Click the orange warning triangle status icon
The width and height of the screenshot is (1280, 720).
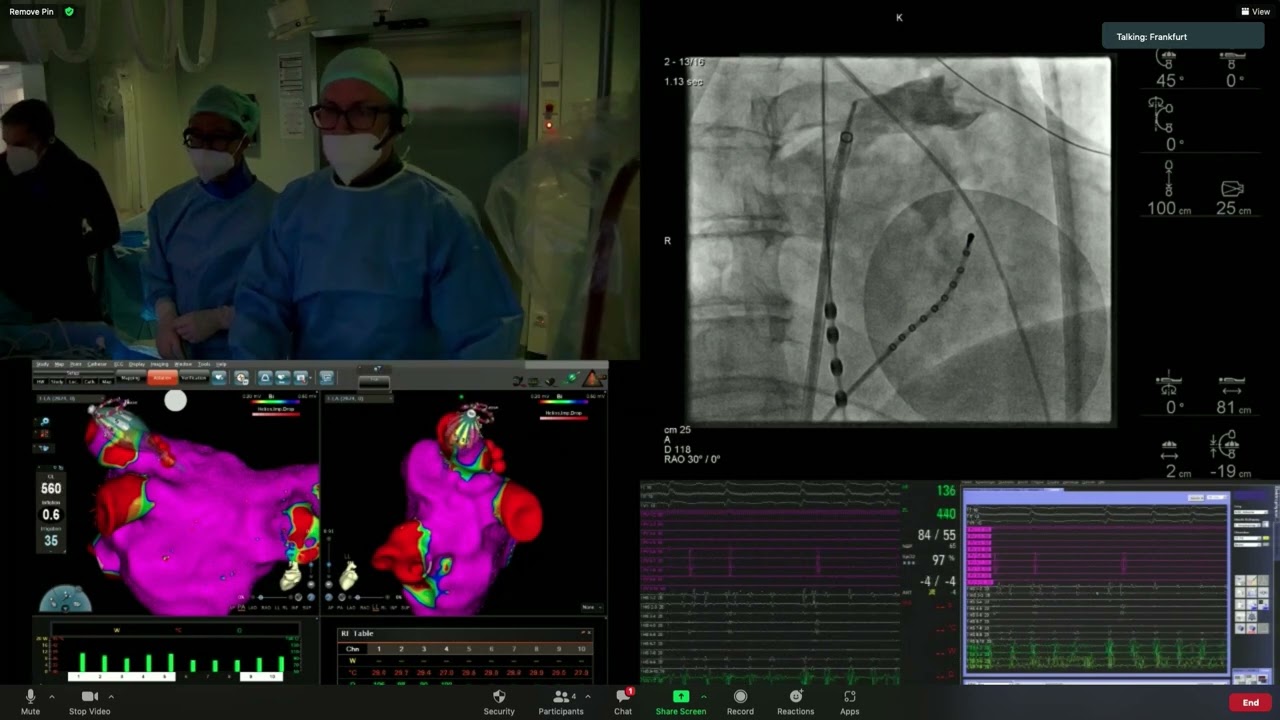click(593, 378)
